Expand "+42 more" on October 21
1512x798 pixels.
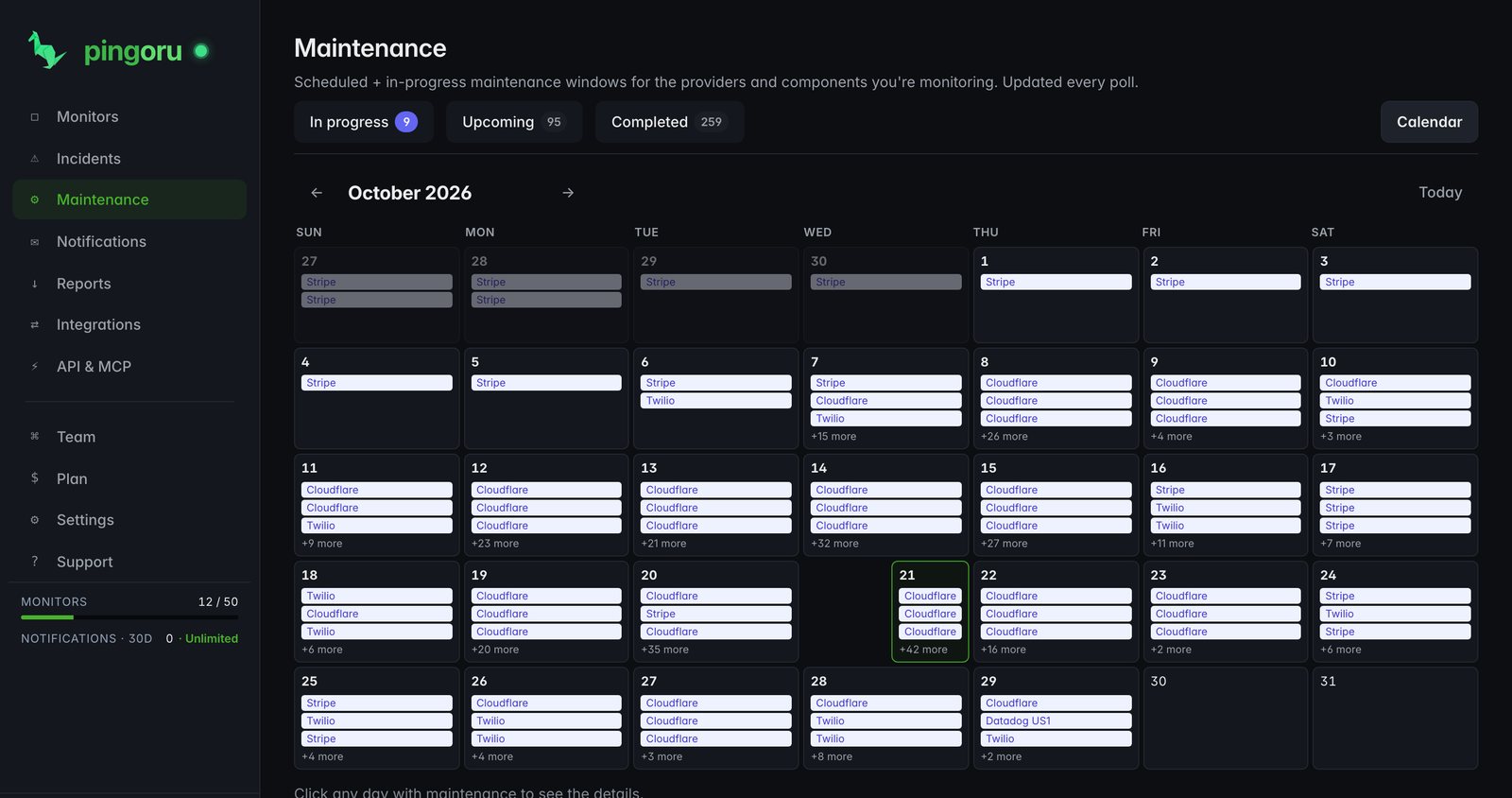click(923, 650)
